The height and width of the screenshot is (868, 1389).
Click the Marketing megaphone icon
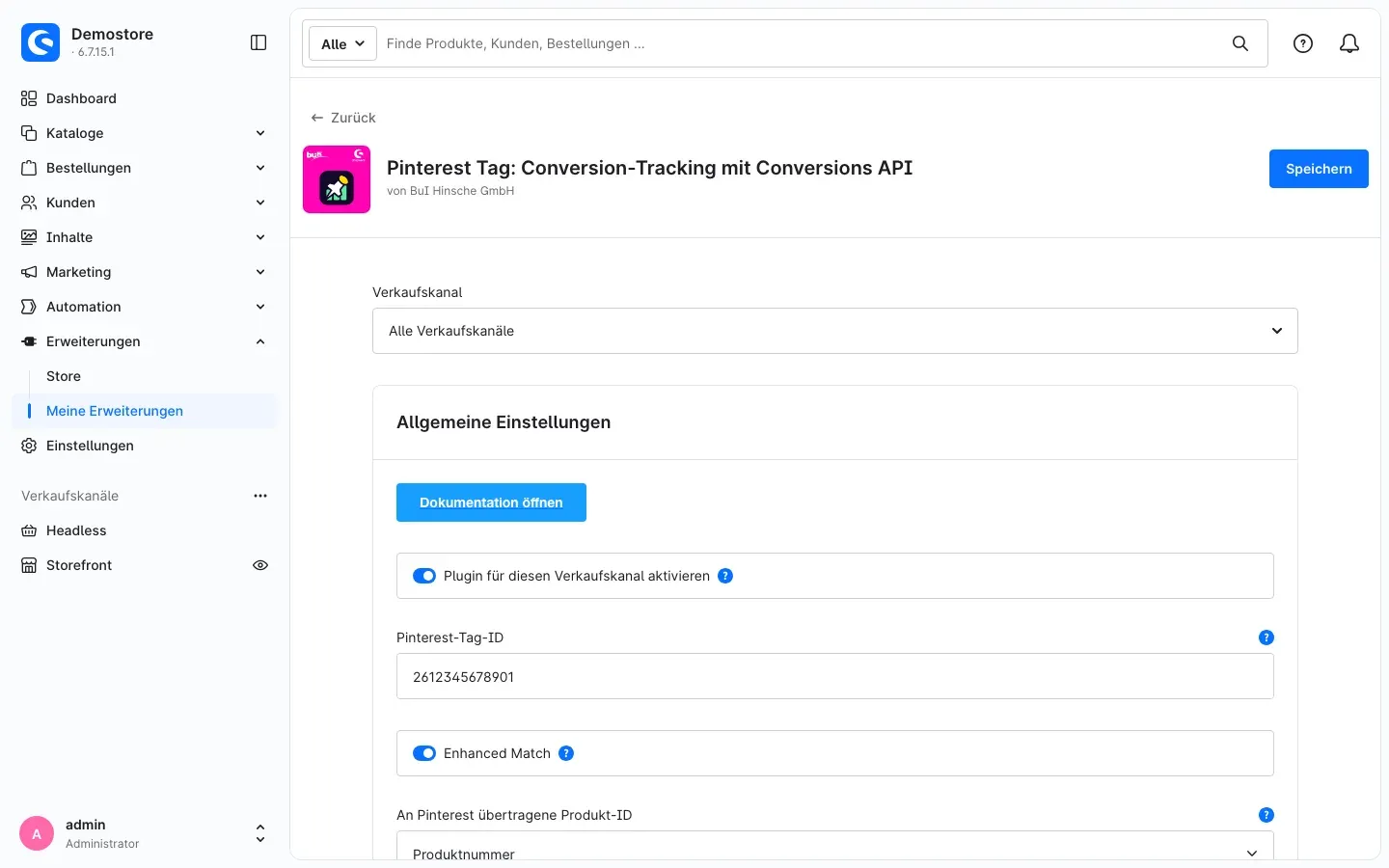tap(29, 272)
